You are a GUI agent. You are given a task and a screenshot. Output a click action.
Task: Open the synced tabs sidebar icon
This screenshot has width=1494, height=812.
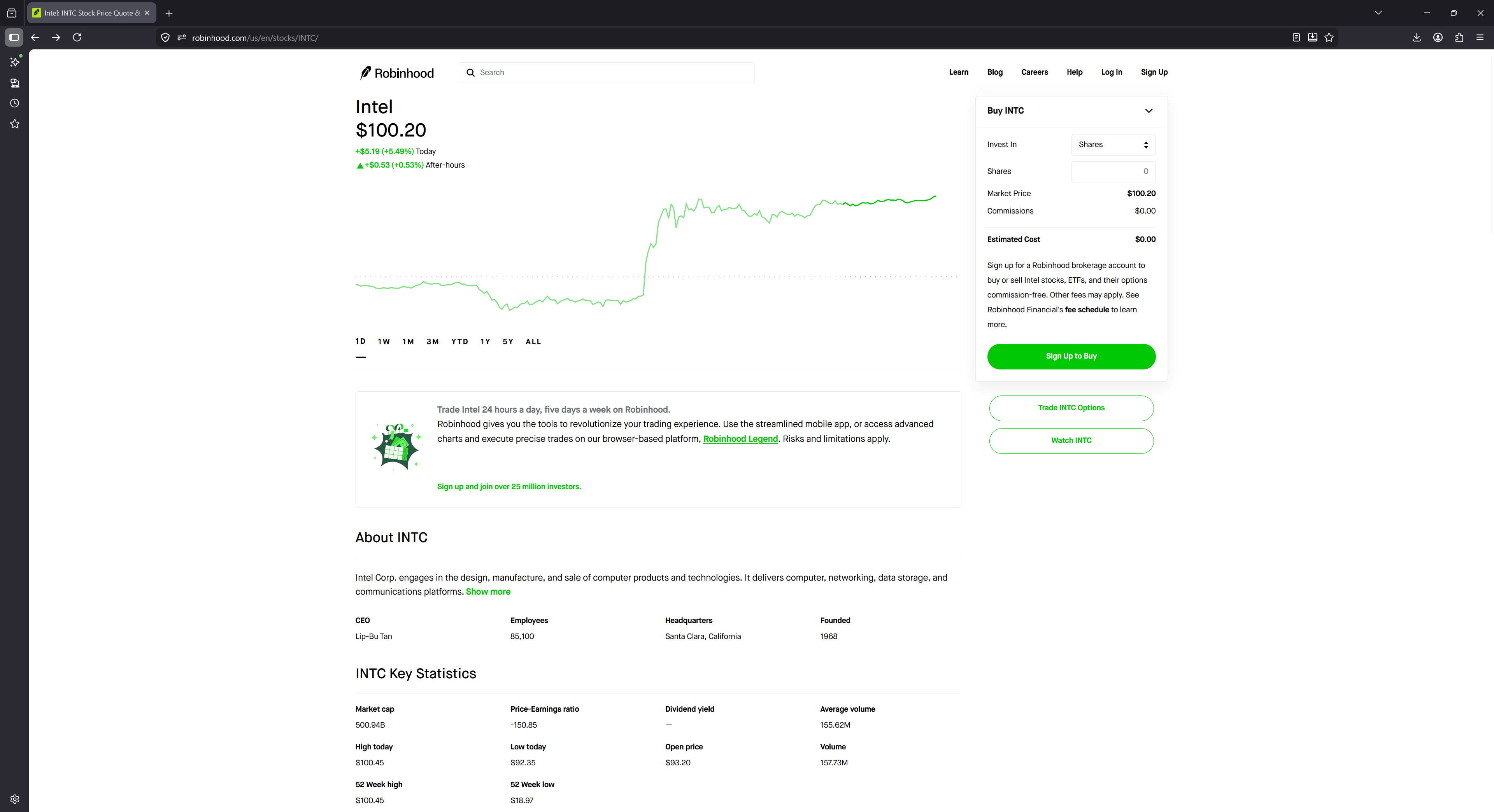pos(14,83)
